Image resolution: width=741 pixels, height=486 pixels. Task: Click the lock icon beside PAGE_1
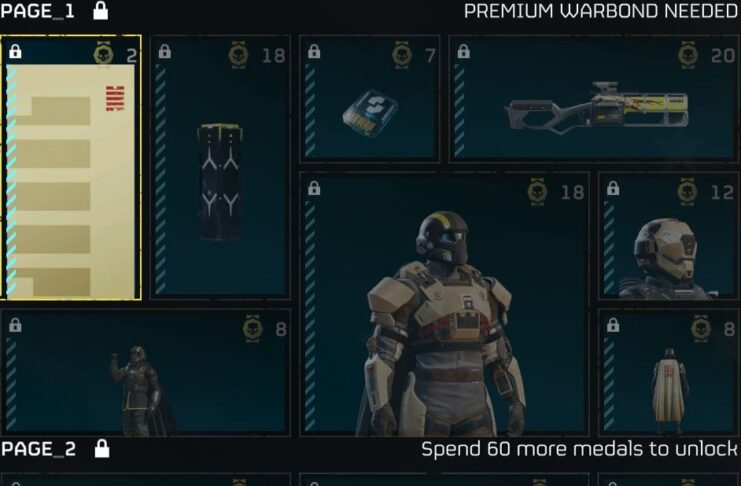100,10
